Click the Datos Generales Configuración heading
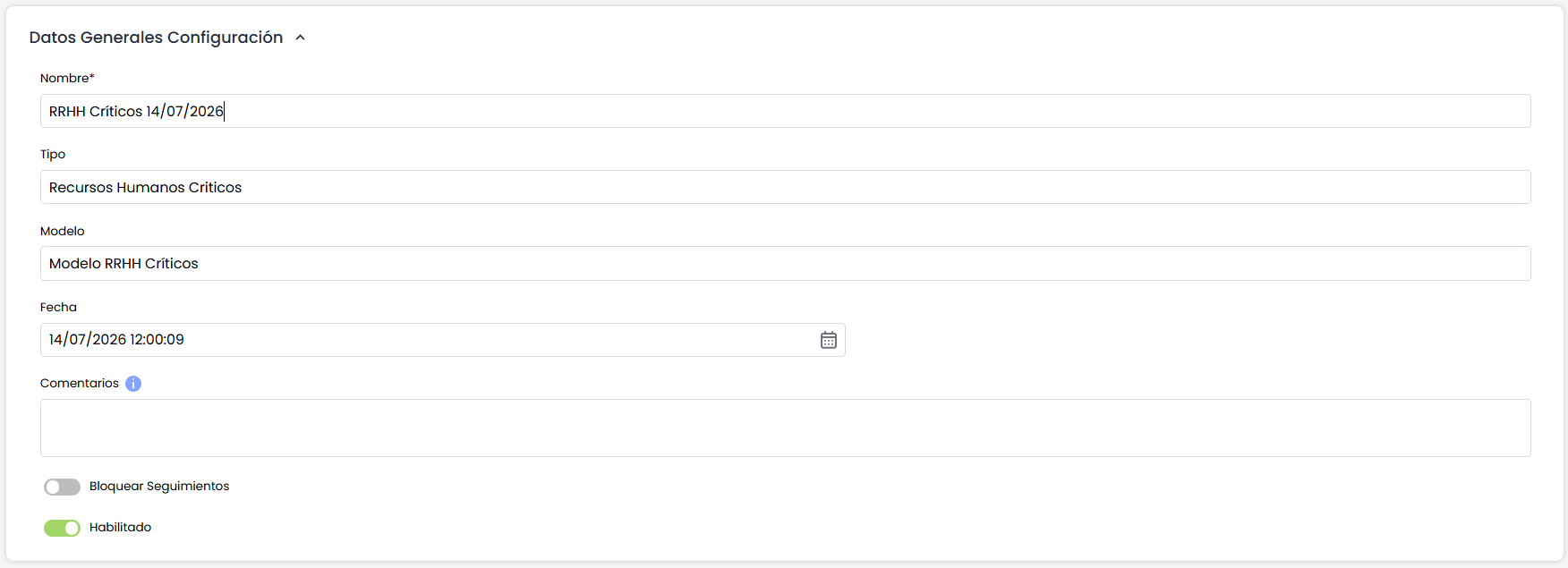 click(x=156, y=38)
